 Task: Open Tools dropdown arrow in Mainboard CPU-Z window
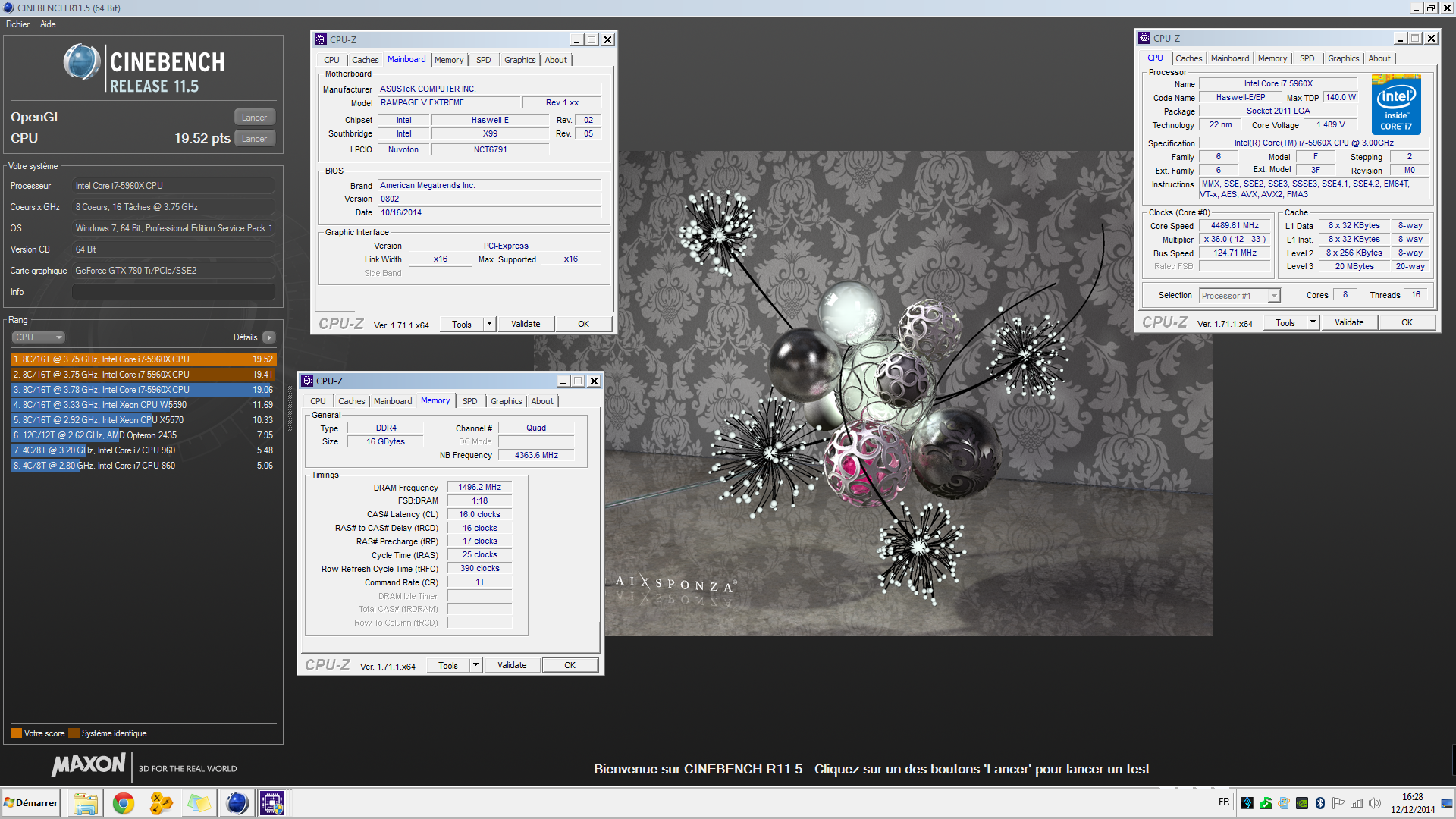pyautogui.click(x=489, y=325)
